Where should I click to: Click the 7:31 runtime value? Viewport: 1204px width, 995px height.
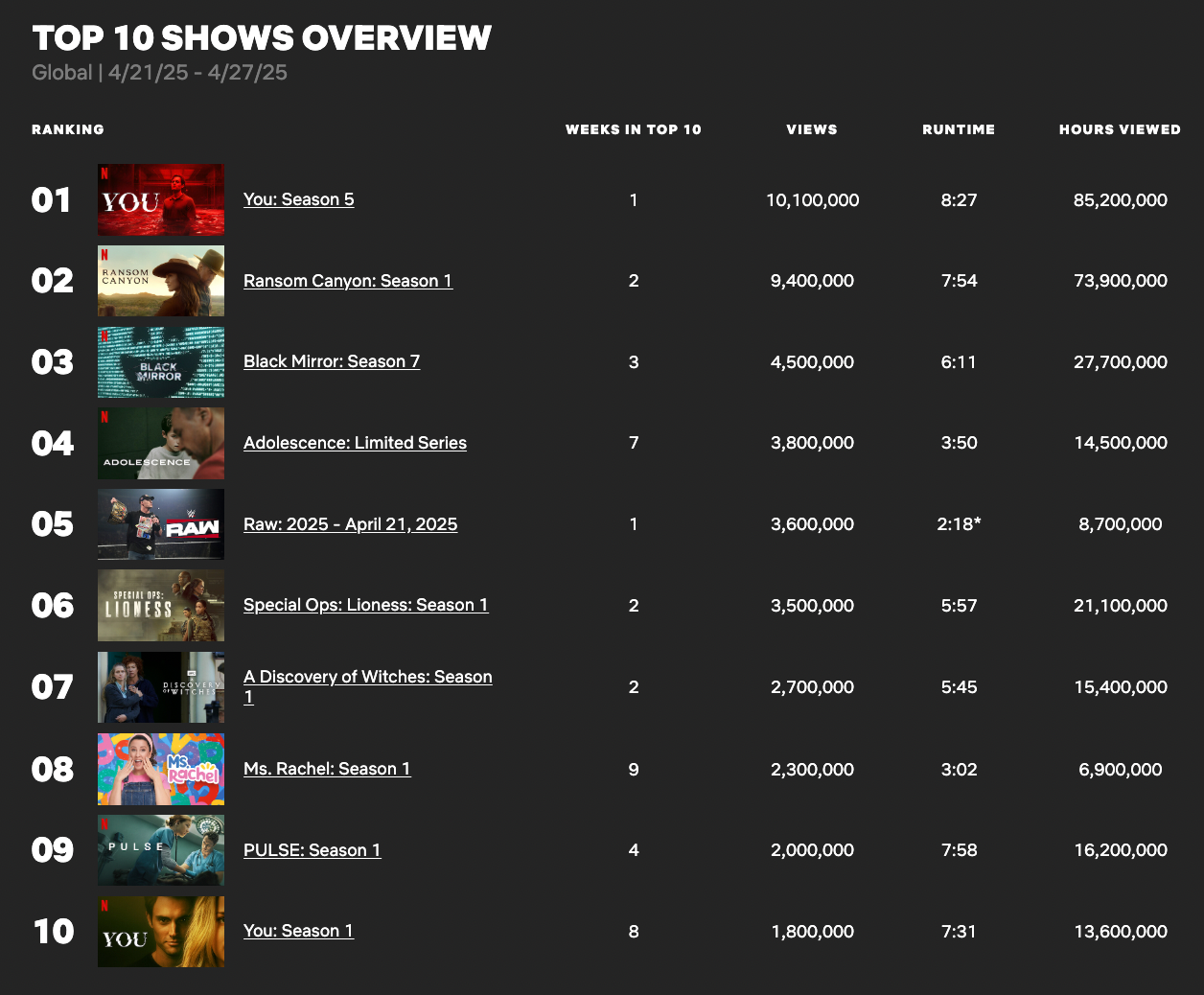pyautogui.click(x=959, y=932)
